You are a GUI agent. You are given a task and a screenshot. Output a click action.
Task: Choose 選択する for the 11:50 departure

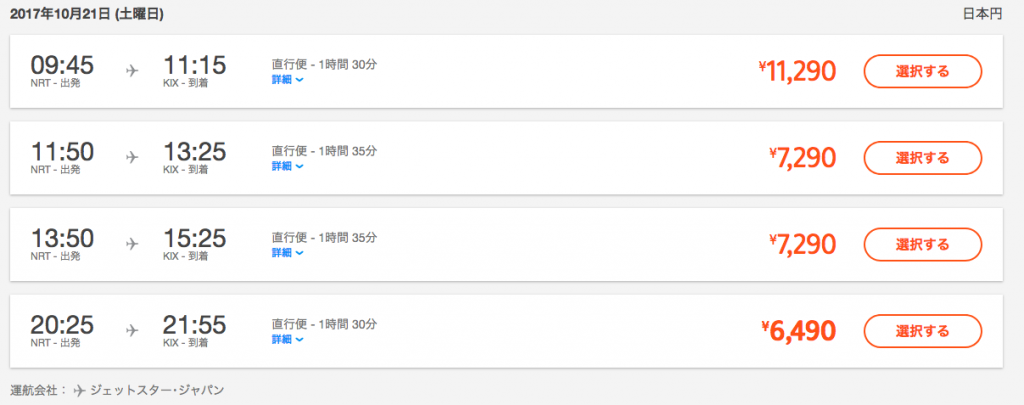pos(923,158)
